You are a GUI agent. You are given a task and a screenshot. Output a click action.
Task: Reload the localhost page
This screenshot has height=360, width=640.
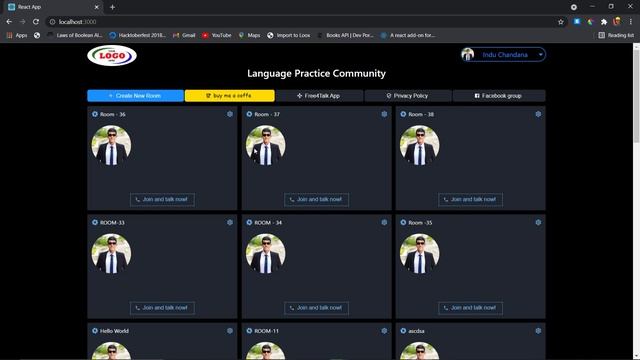[x=36, y=22]
